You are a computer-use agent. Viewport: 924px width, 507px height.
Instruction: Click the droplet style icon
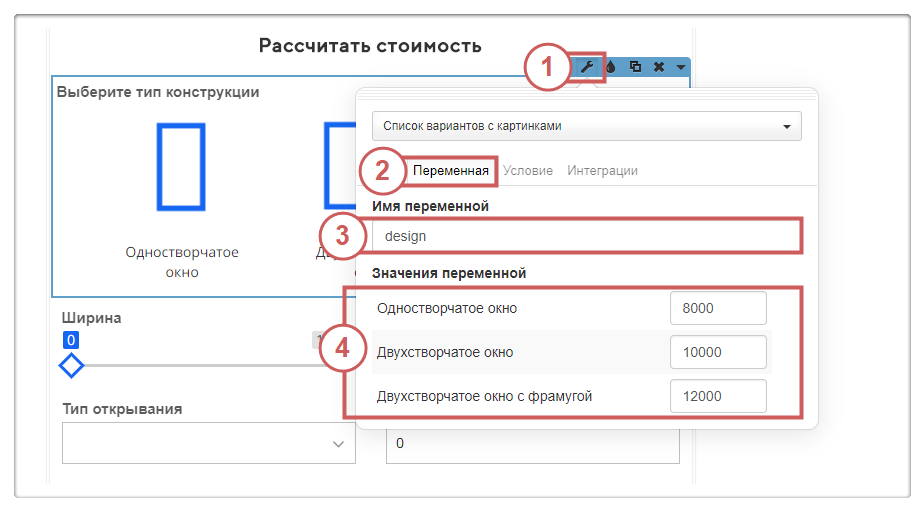(610, 67)
